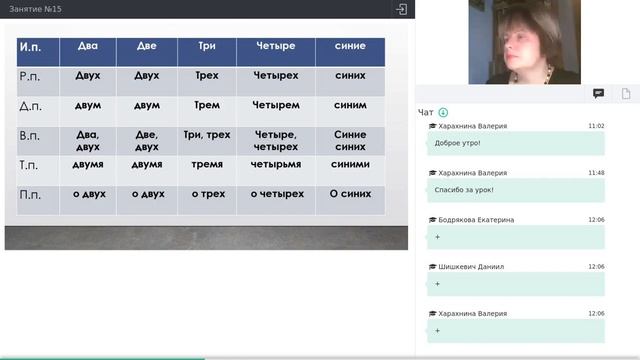640x360 pixels.
Task: Click the playback progress bar at bottom
Action: click(320, 358)
